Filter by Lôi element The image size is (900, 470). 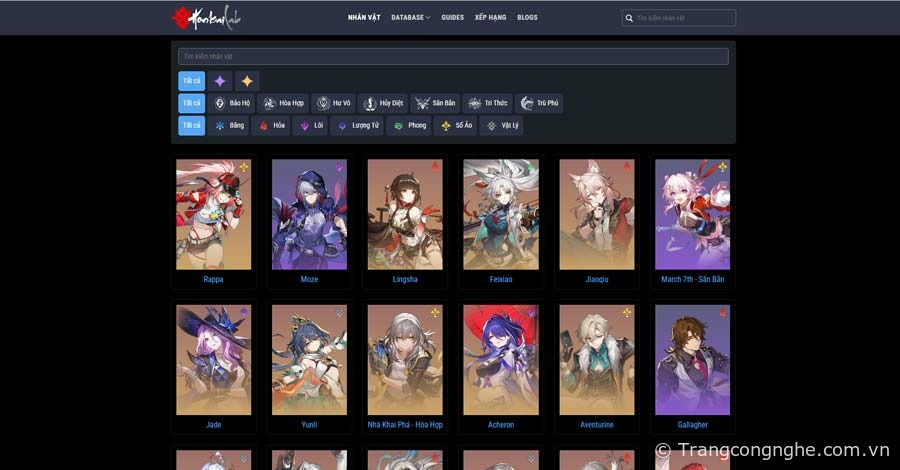tap(311, 125)
